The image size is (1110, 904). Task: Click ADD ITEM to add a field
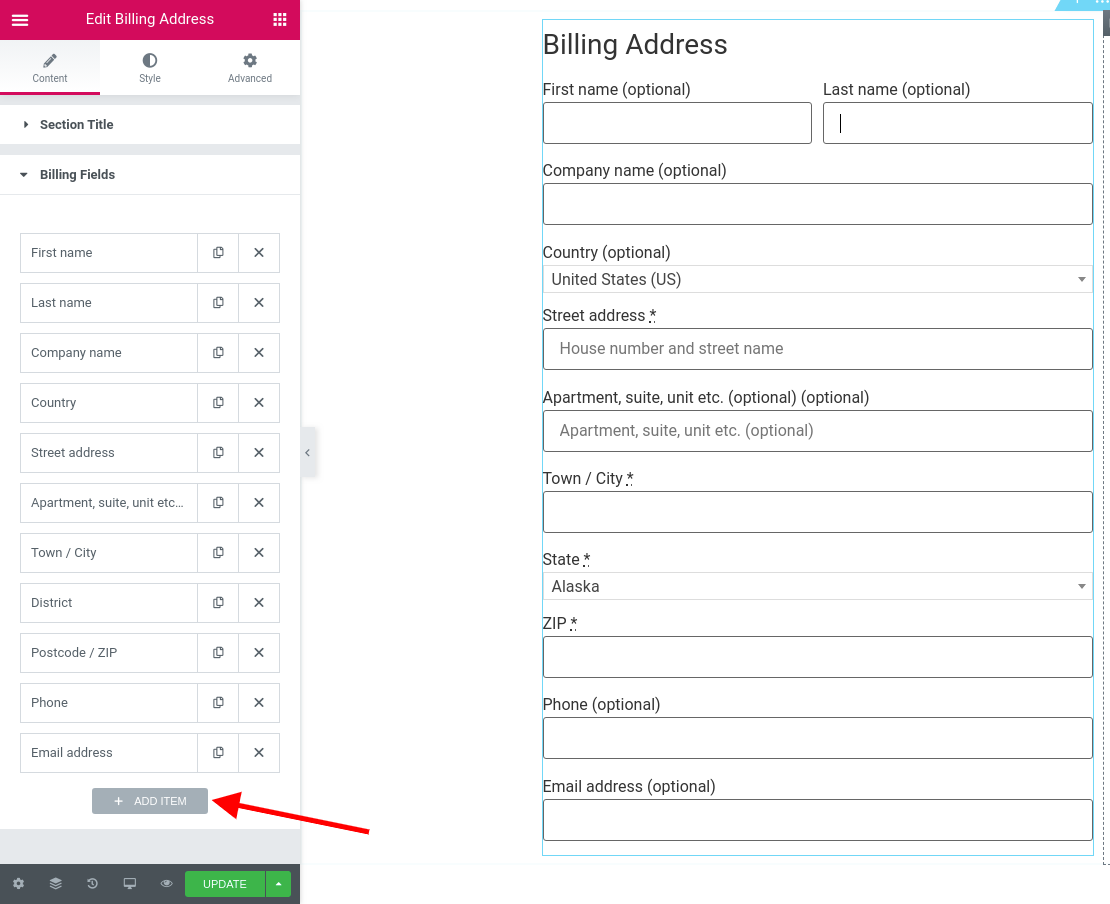150,801
